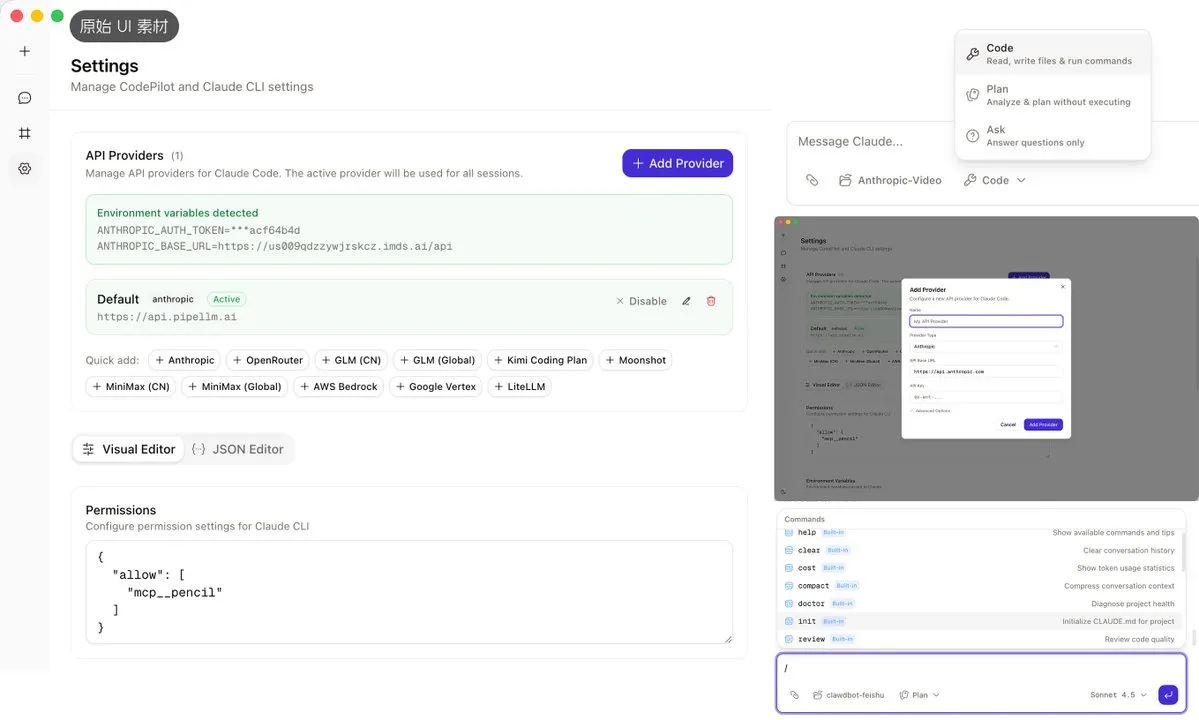This screenshot has width=1199, height=720.
Task: Click the grid hash icon in sidebar
Action: click(x=25, y=133)
